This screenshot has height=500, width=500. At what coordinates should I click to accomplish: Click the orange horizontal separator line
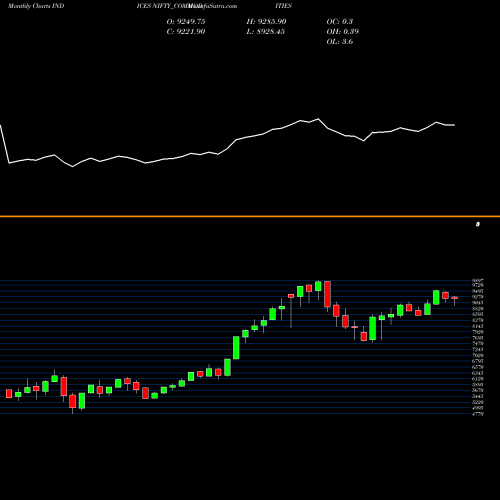click(x=250, y=216)
